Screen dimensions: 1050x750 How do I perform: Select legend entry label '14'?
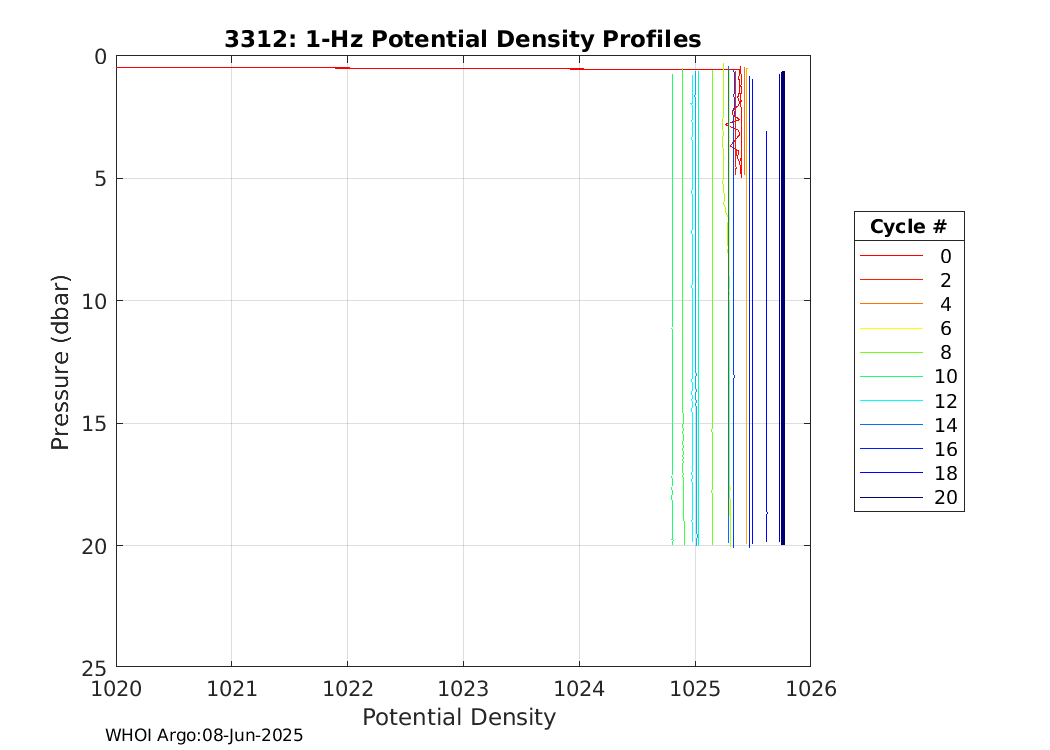946,425
